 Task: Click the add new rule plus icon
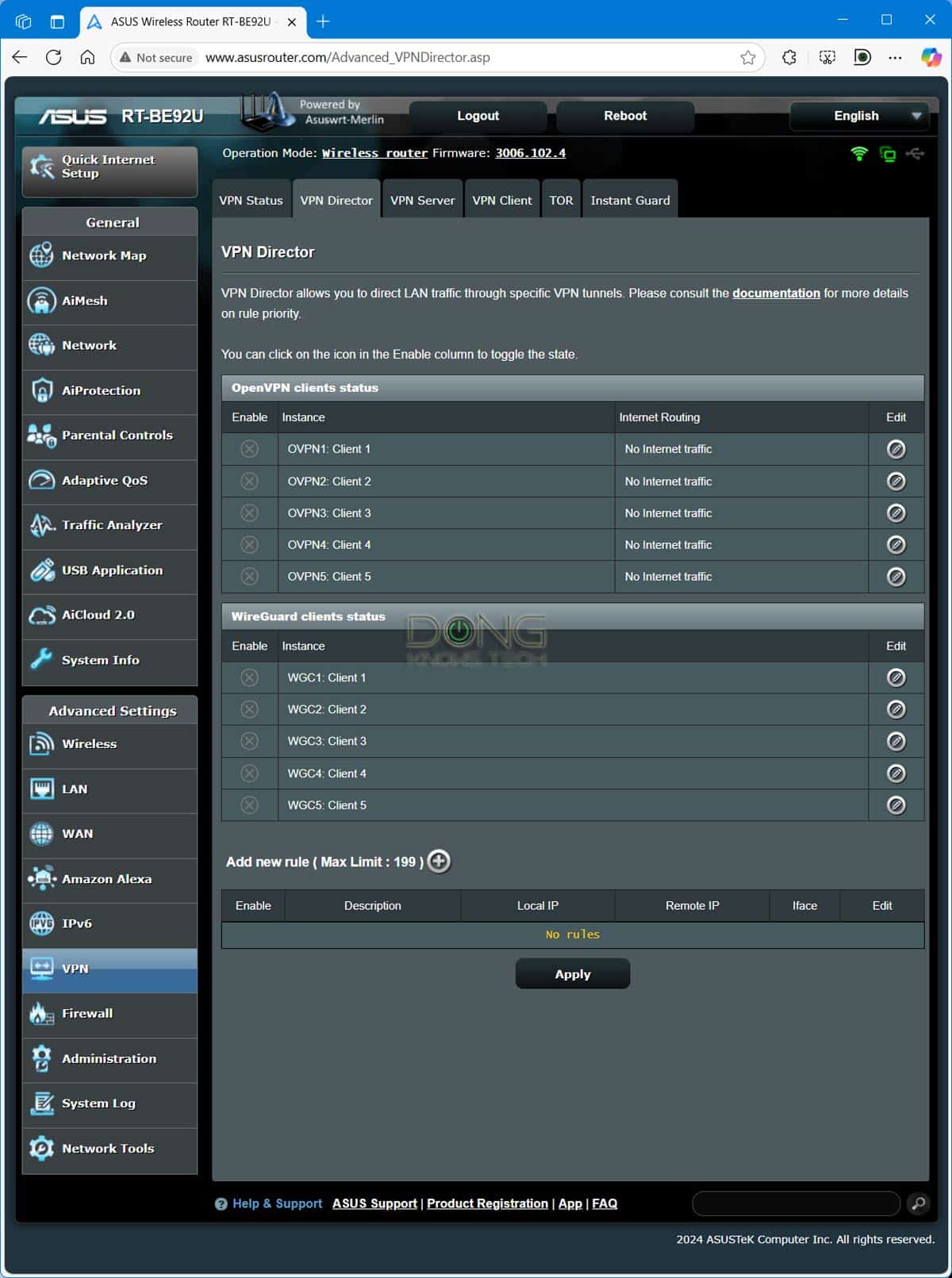pyautogui.click(x=439, y=862)
